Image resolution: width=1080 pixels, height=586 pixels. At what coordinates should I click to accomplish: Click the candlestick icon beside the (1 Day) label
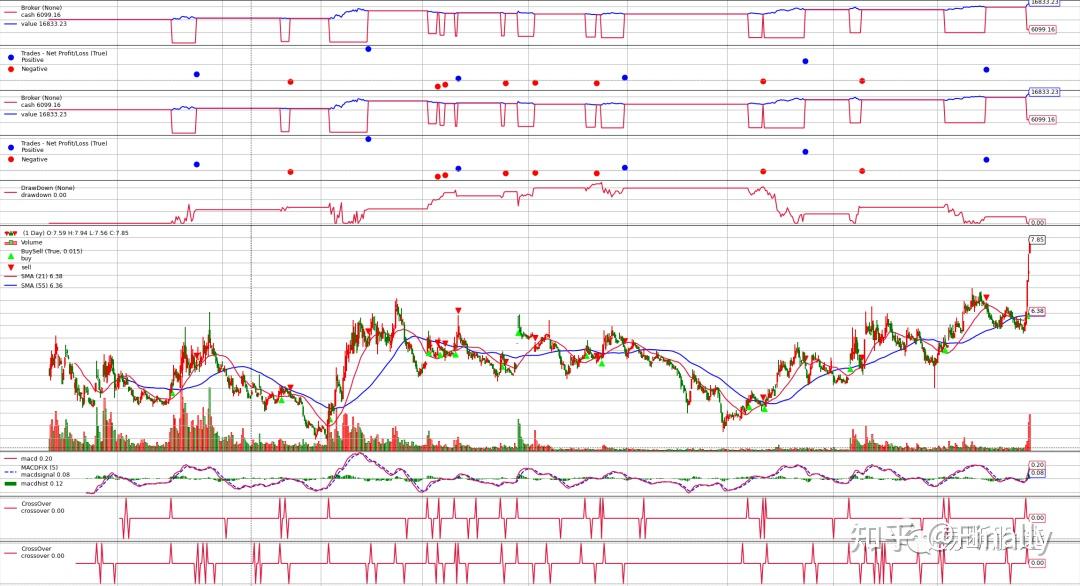[x=9, y=234]
